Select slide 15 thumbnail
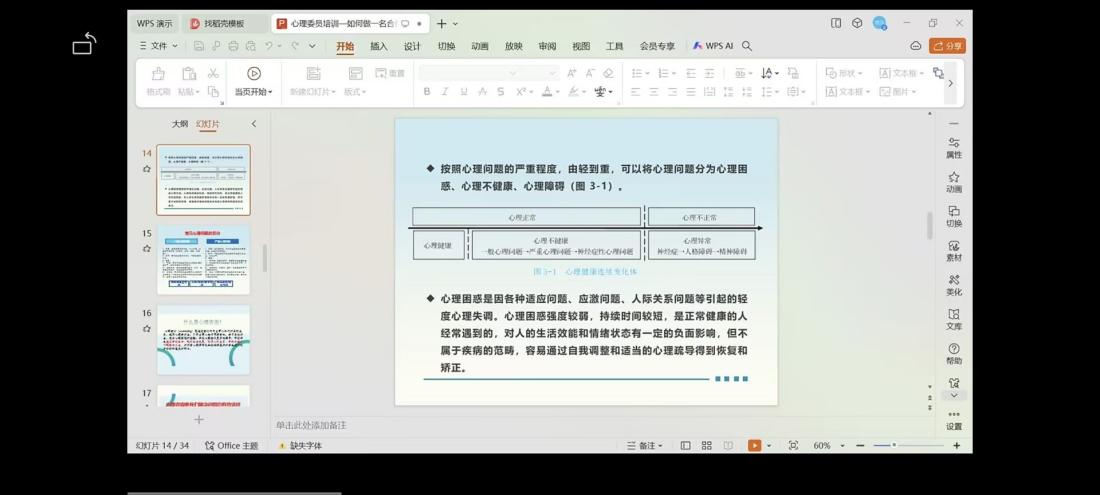1100x495 pixels. [203, 259]
